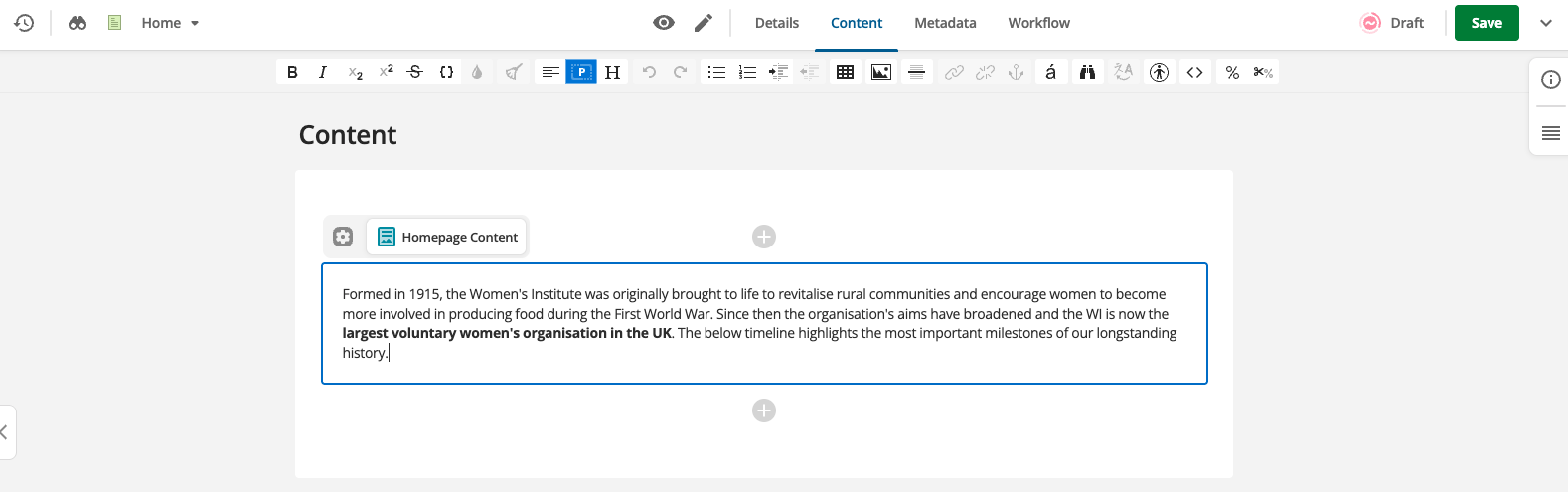Insert a numbered list
Image resolution: width=1568 pixels, height=492 pixels.
point(747,72)
